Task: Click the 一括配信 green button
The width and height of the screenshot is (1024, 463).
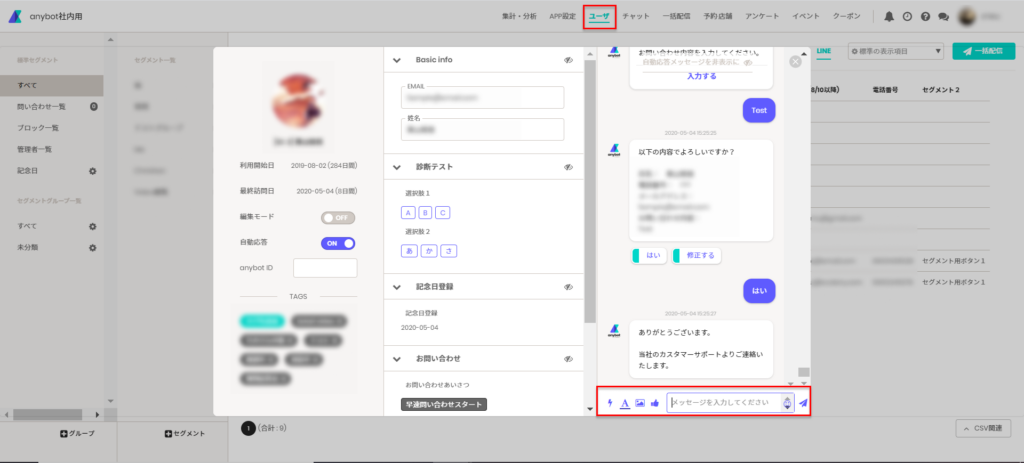Action: tap(983, 51)
